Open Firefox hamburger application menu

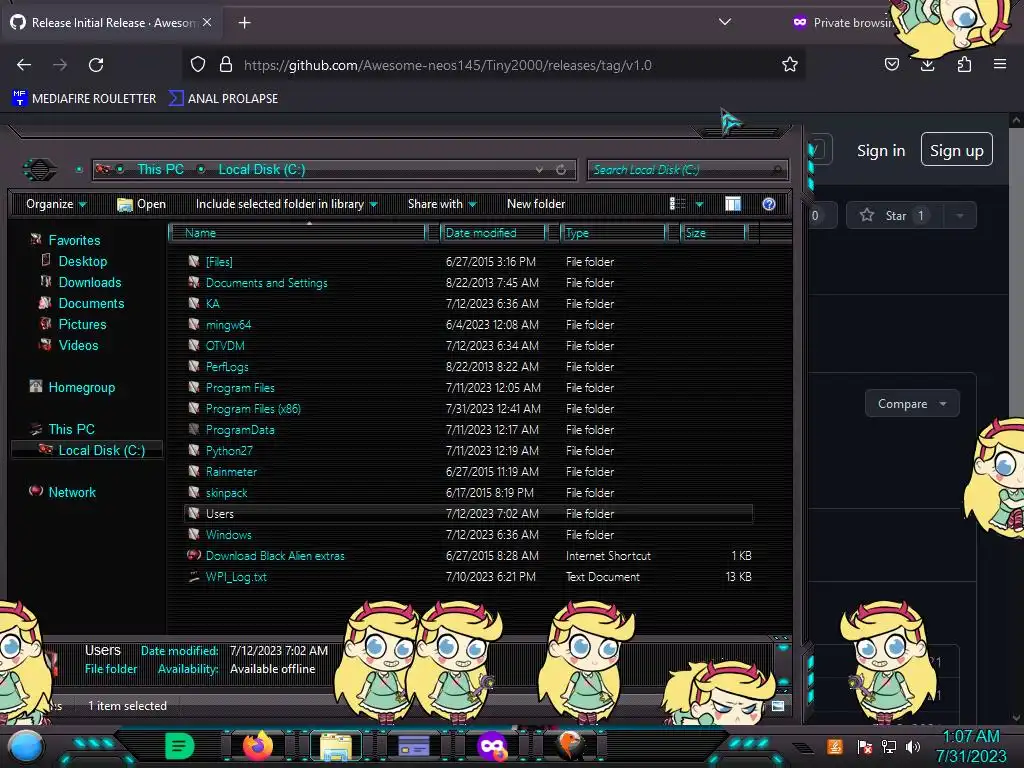pyautogui.click(x=1000, y=65)
